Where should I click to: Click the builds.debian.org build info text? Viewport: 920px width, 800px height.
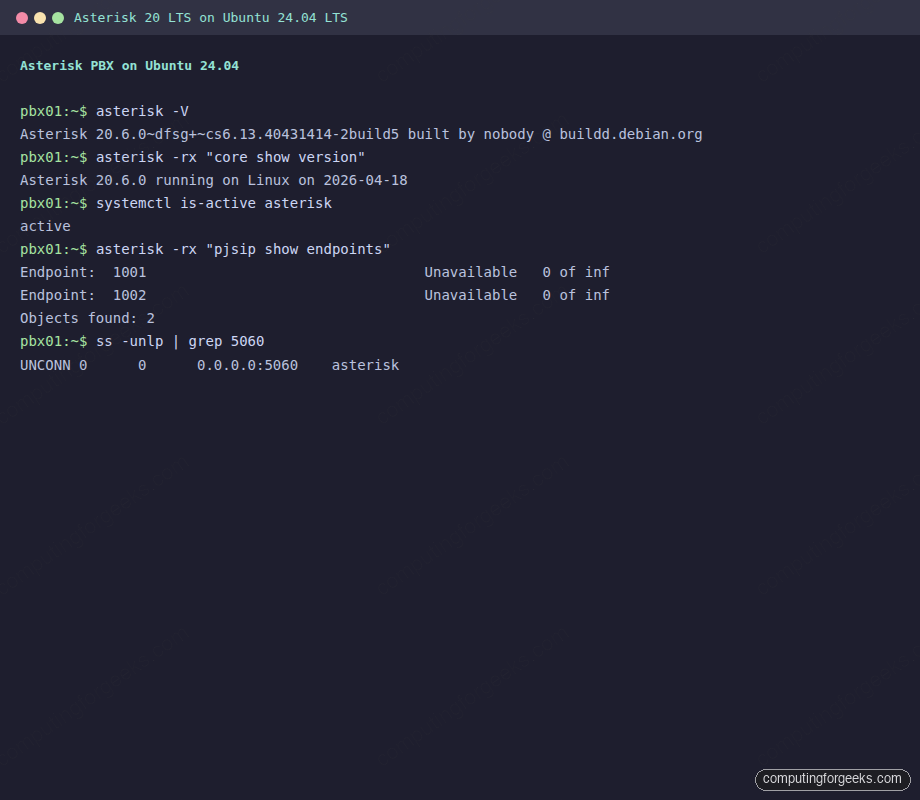click(630, 134)
